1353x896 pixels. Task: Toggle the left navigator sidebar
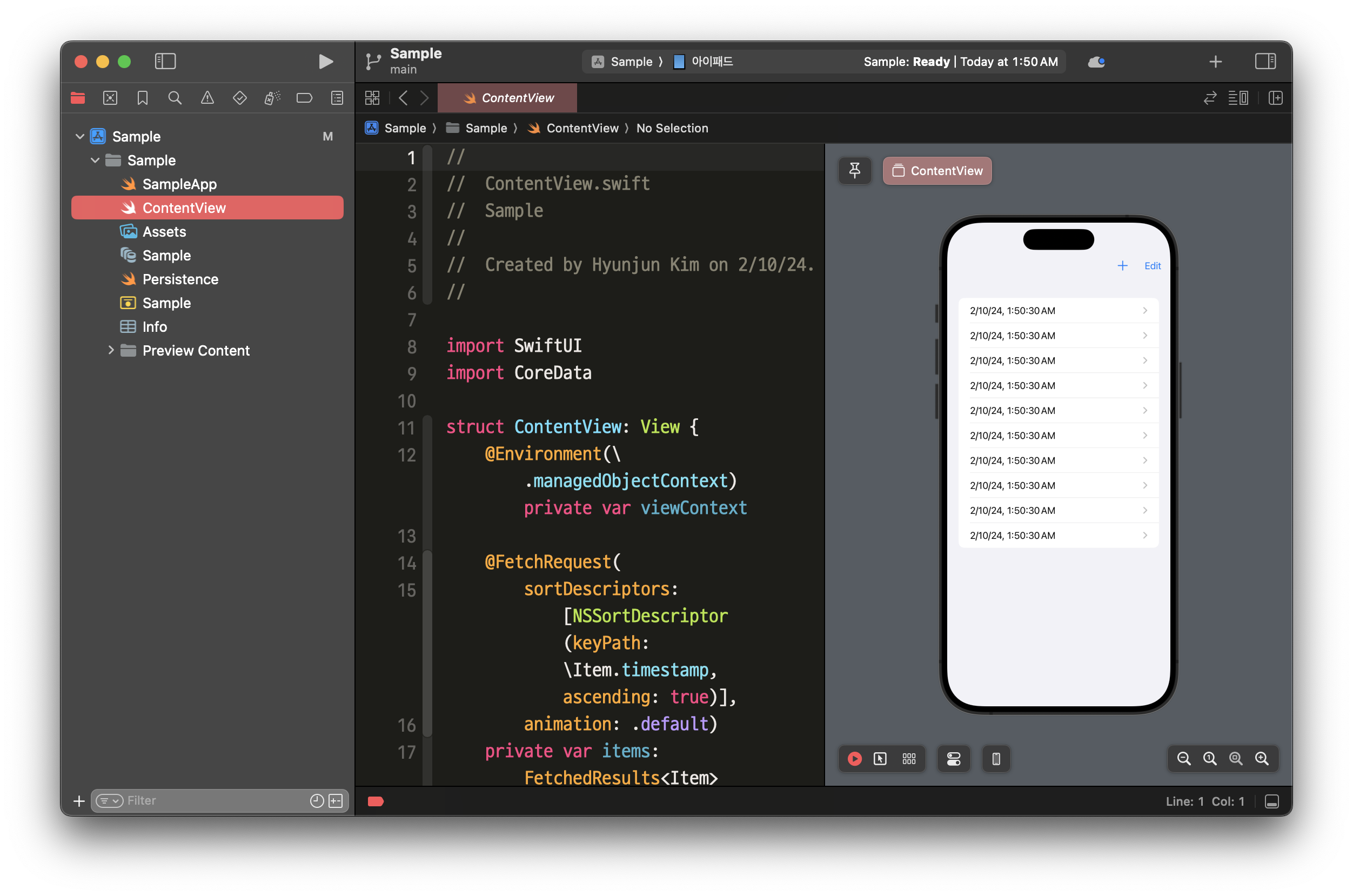165,61
